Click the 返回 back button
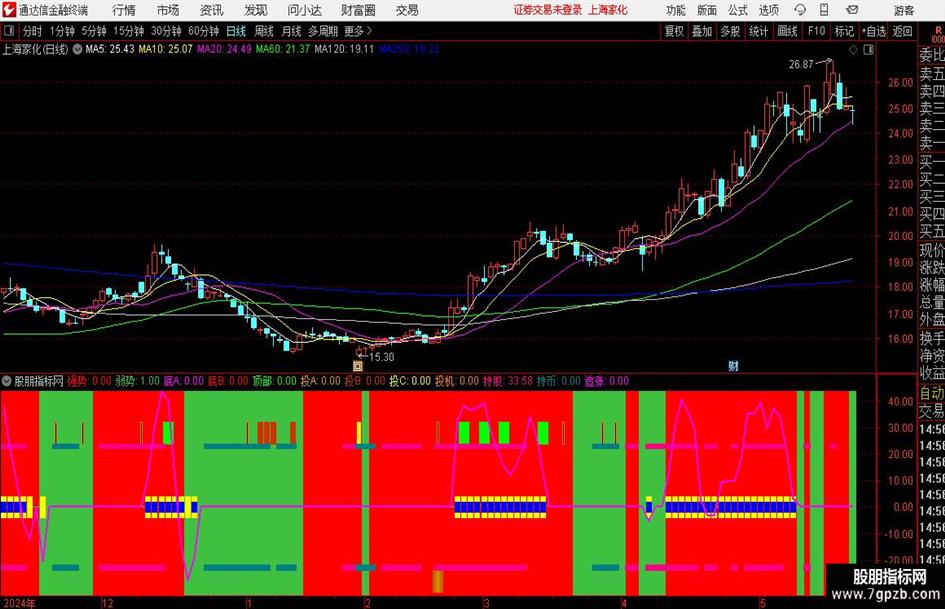The width and height of the screenshot is (945, 609). pos(902,31)
